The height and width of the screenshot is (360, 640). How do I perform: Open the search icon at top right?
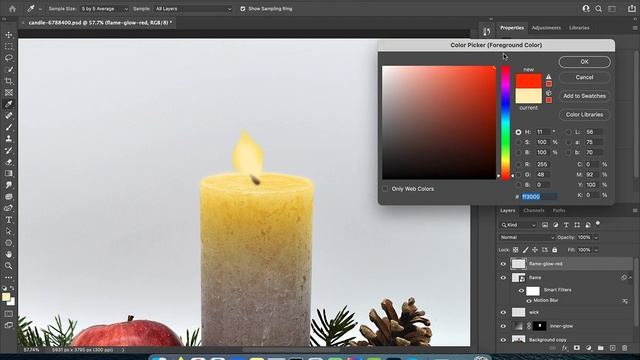click(x=598, y=9)
